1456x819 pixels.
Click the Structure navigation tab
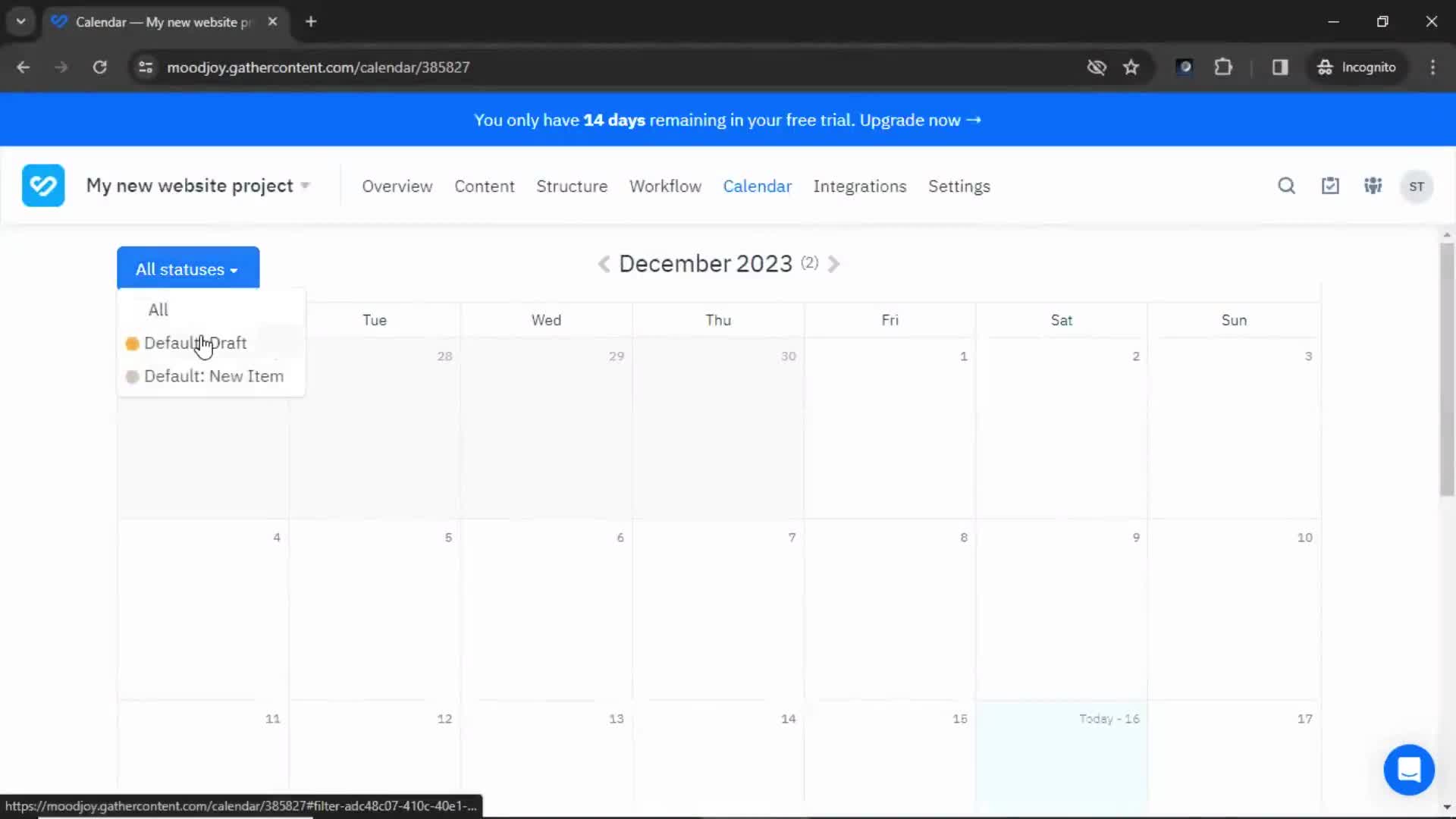coord(571,186)
